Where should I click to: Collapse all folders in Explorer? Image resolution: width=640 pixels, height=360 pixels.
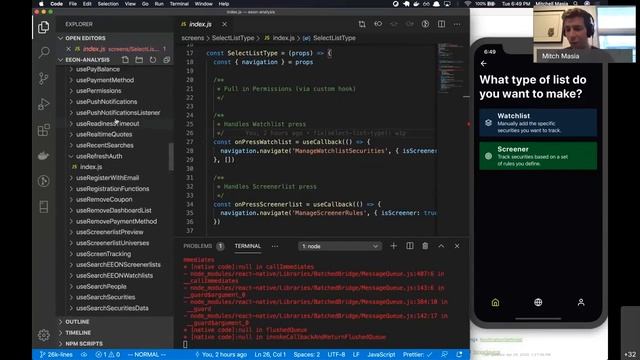(167, 60)
